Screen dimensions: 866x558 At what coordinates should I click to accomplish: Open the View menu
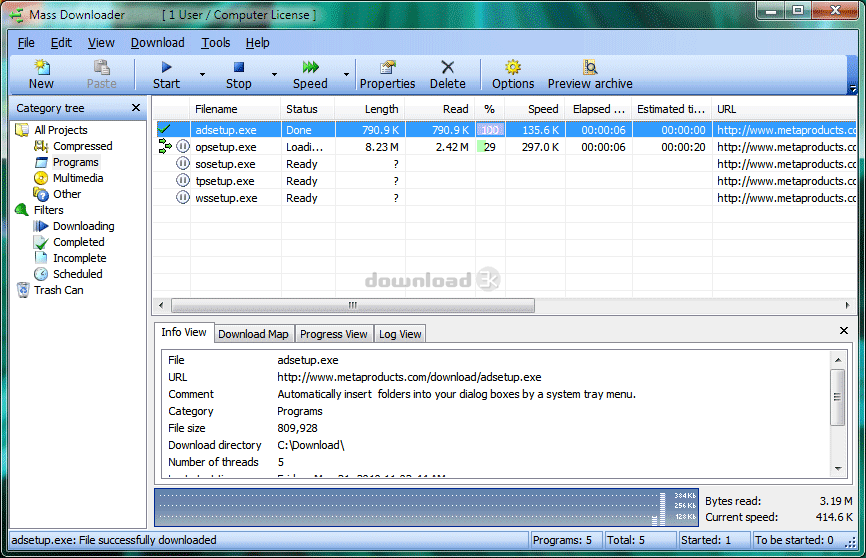pyautogui.click(x=101, y=43)
